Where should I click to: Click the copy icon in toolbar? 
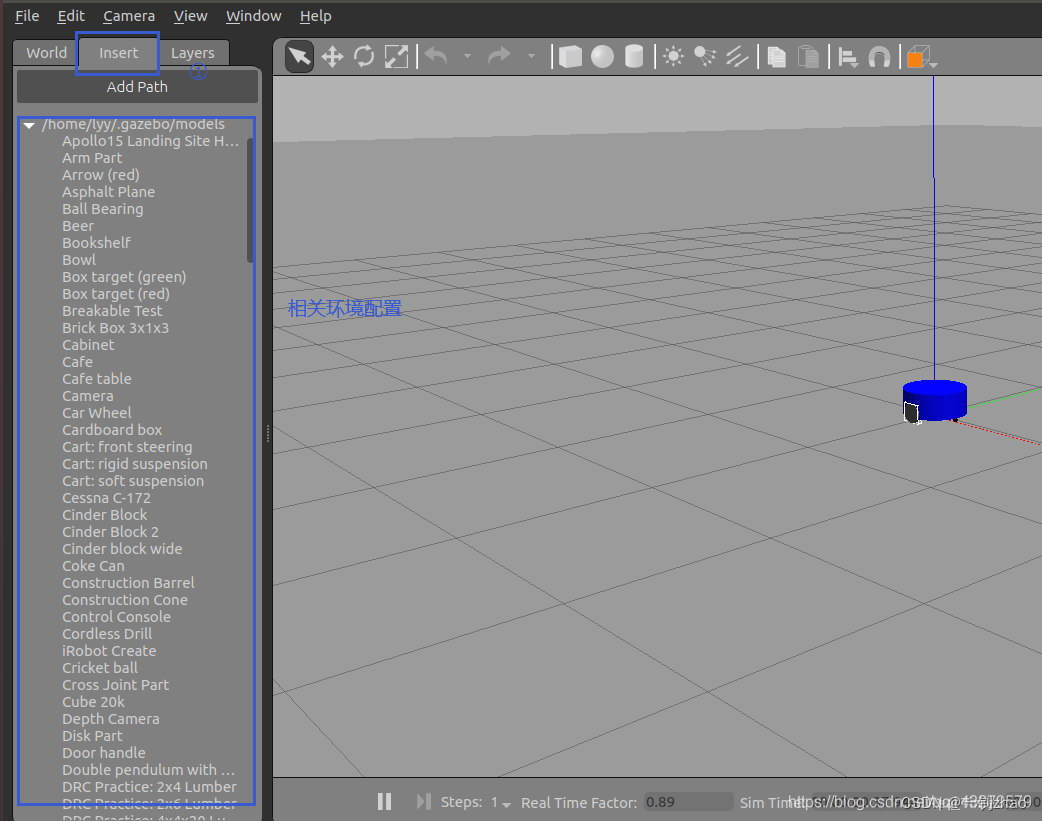point(776,57)
